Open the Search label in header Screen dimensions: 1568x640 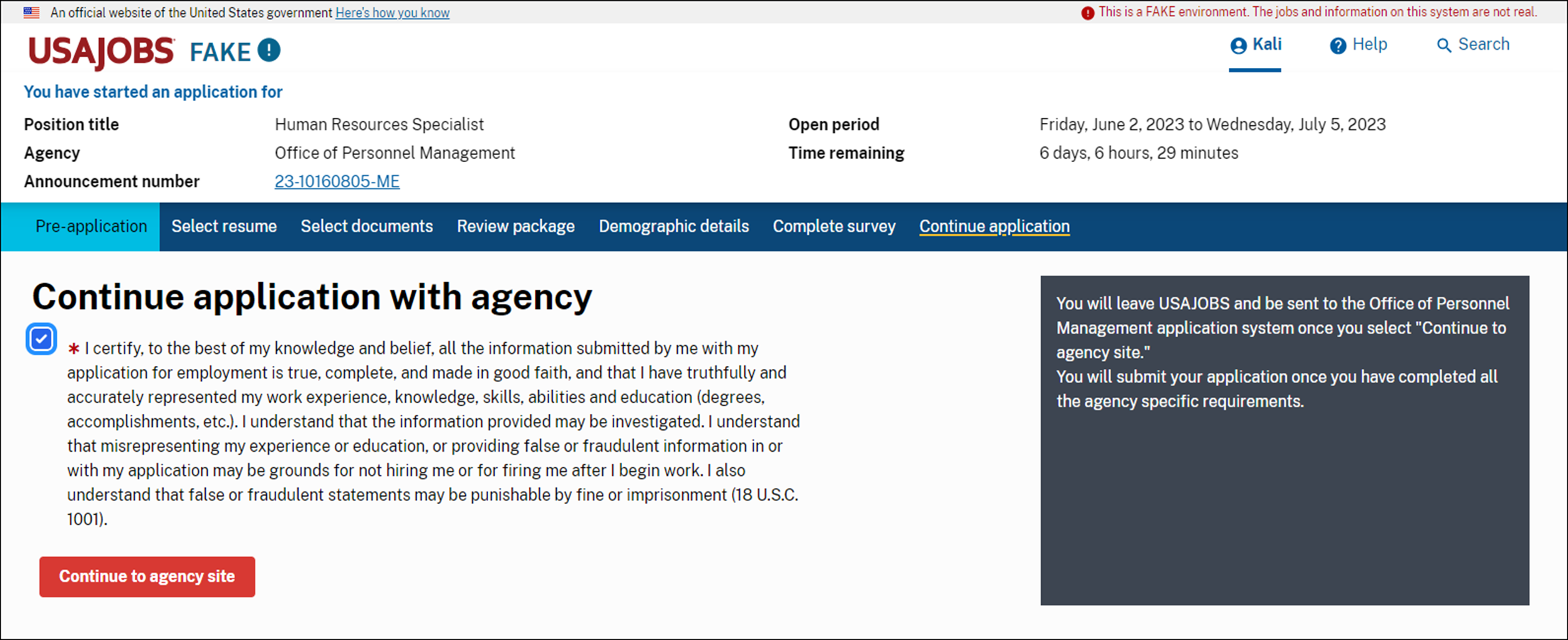click(x=1484, y=44)
